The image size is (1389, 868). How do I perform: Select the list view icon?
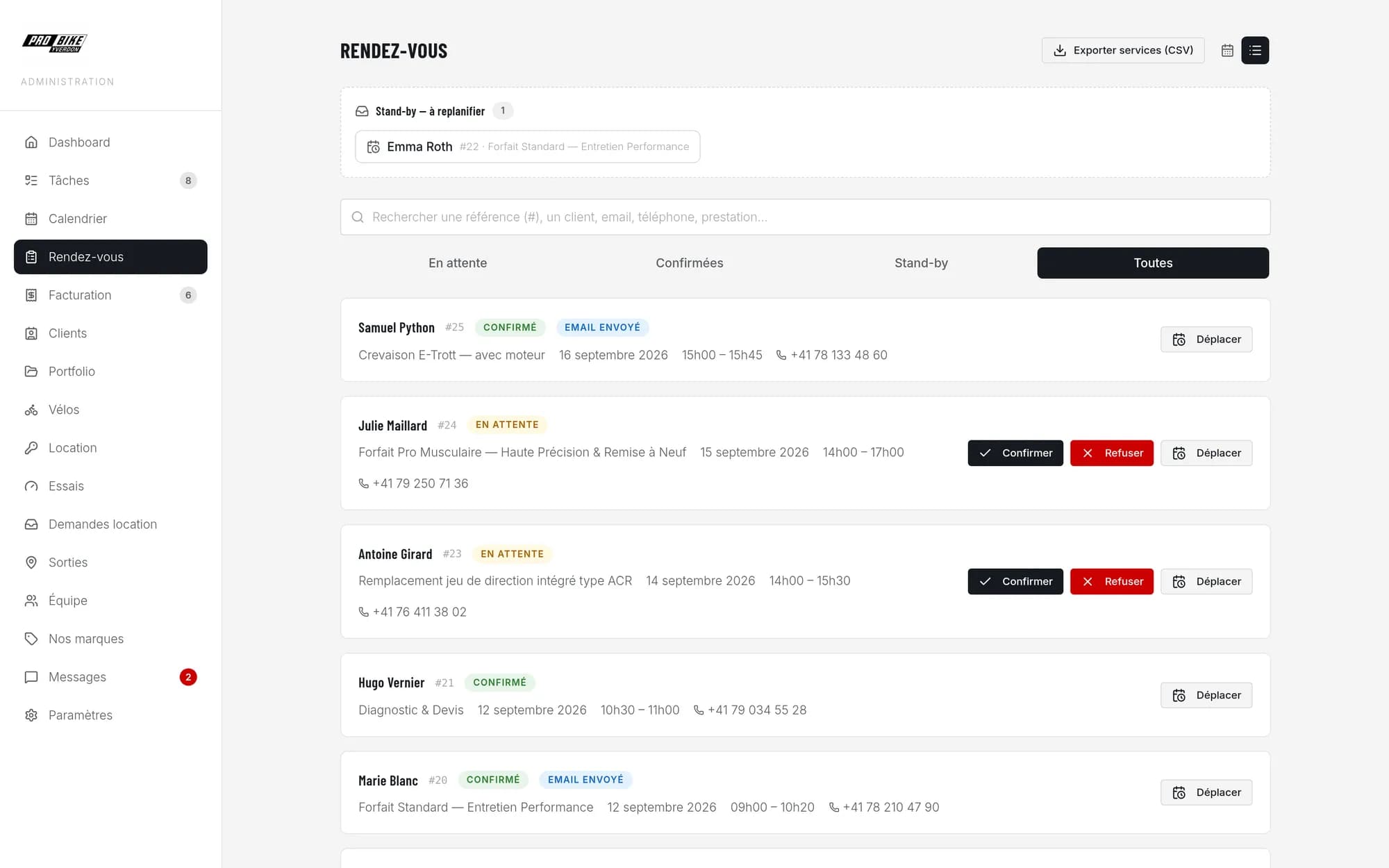(x=1255, y=50)
